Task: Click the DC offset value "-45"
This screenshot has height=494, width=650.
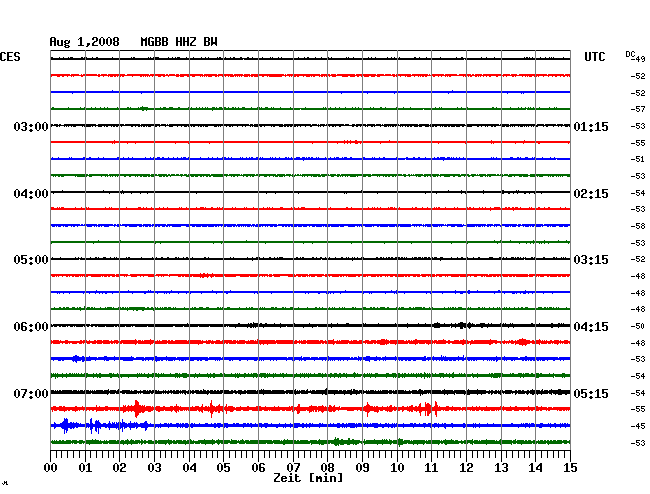Action: pos(638,426)
